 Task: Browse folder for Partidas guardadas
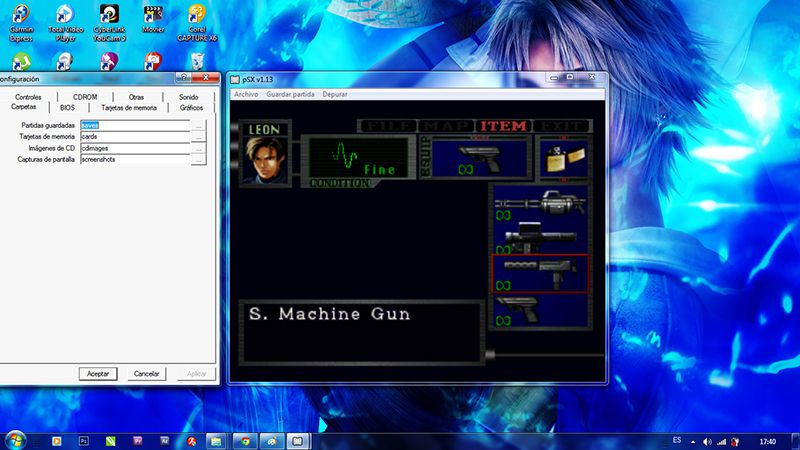pos(198,125)
